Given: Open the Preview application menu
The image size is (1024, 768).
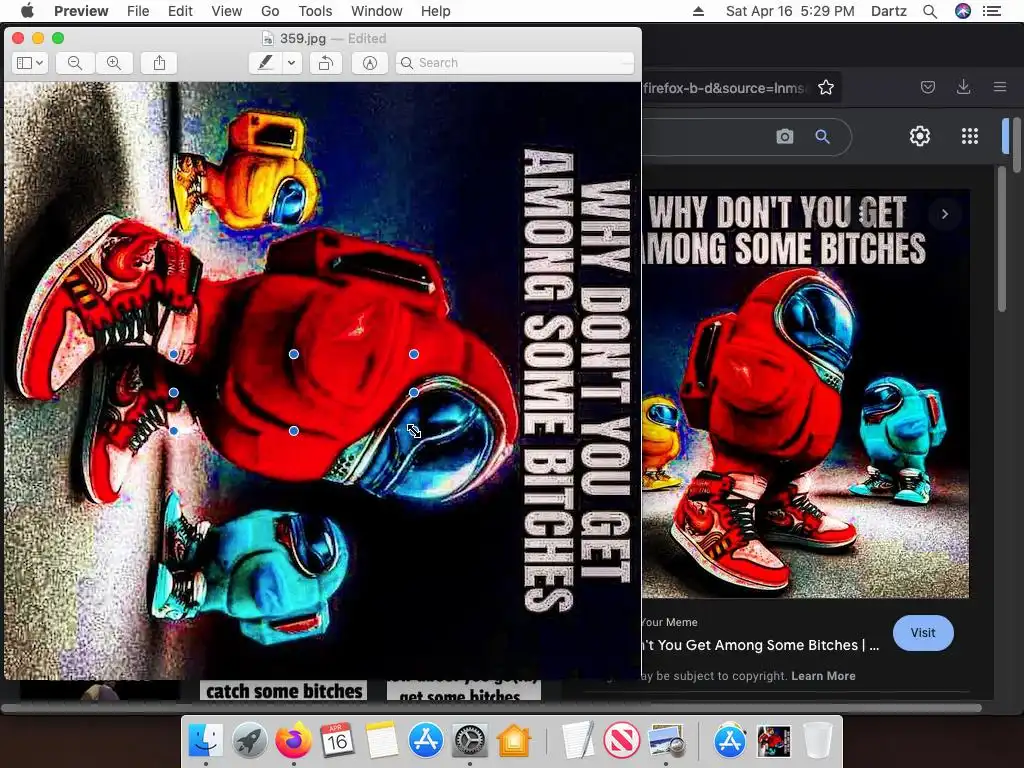Looking at the screenshot, I should (81, 11).
